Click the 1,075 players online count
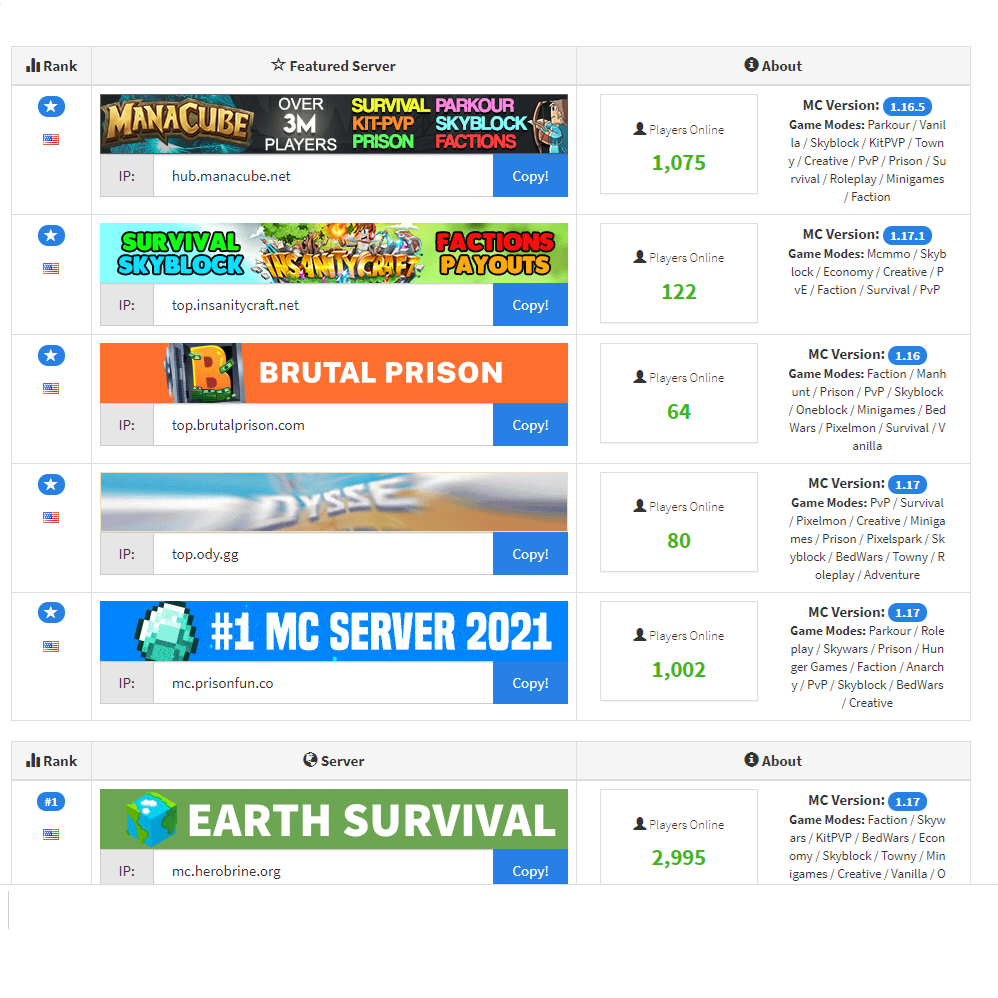This screenshot has height=998, width=998. tap(678, 163)
